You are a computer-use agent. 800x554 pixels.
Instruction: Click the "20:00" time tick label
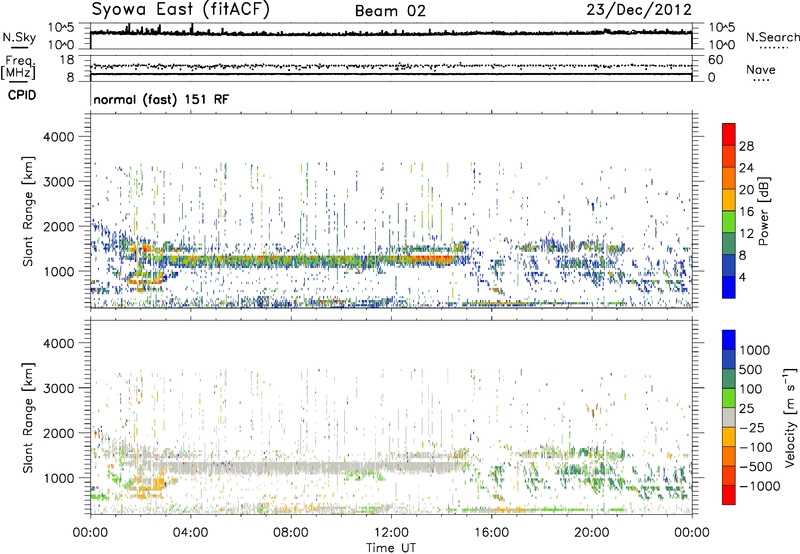[x=591, y=533]
